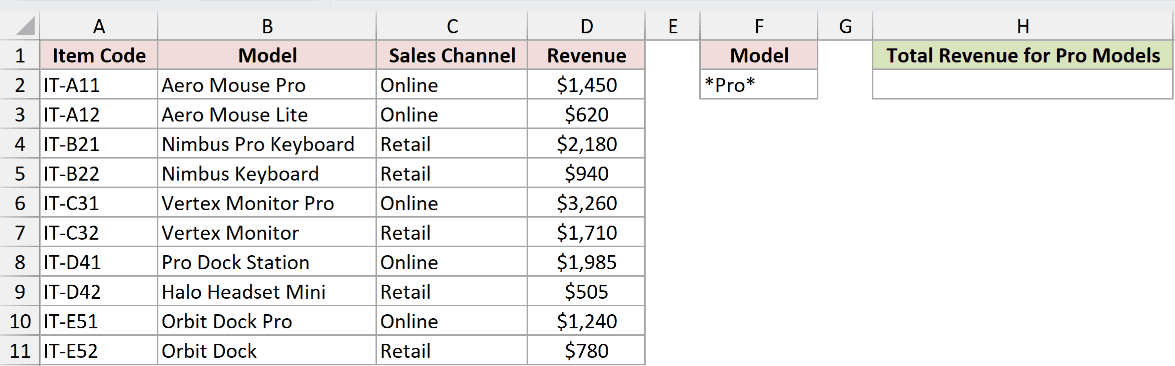Select the Retail cell for Nimbus Pro Keyboard
This screenshot has height=366, width=1175.
[452, 144]
